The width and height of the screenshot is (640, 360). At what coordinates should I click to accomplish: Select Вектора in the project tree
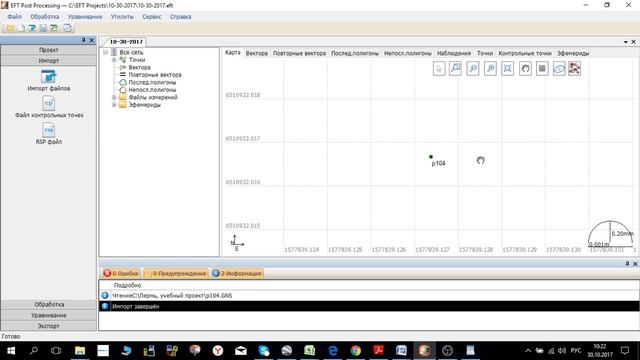coord(139,67)
